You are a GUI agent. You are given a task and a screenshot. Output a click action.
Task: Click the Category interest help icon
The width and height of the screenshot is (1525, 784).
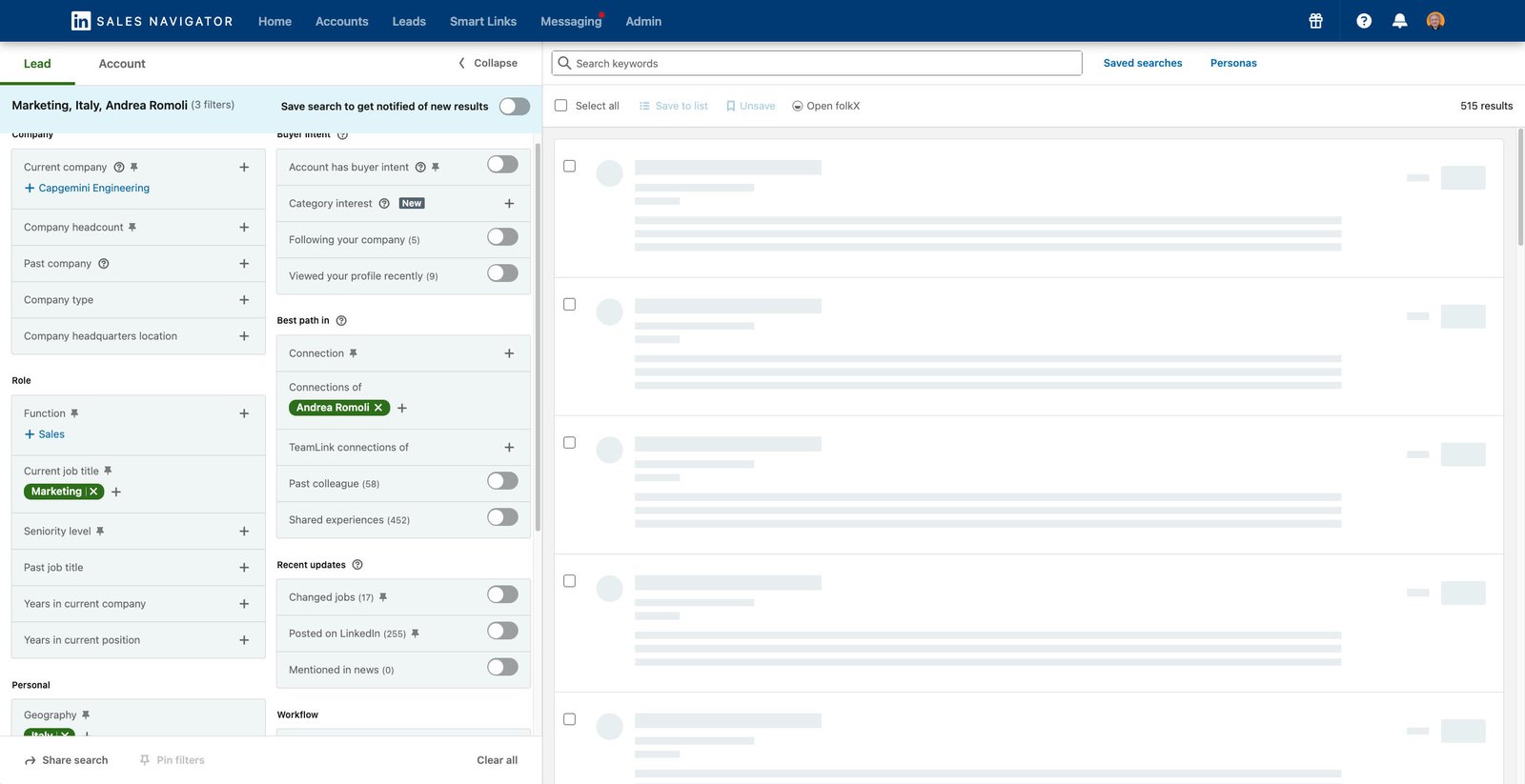[x=384, y=204]
